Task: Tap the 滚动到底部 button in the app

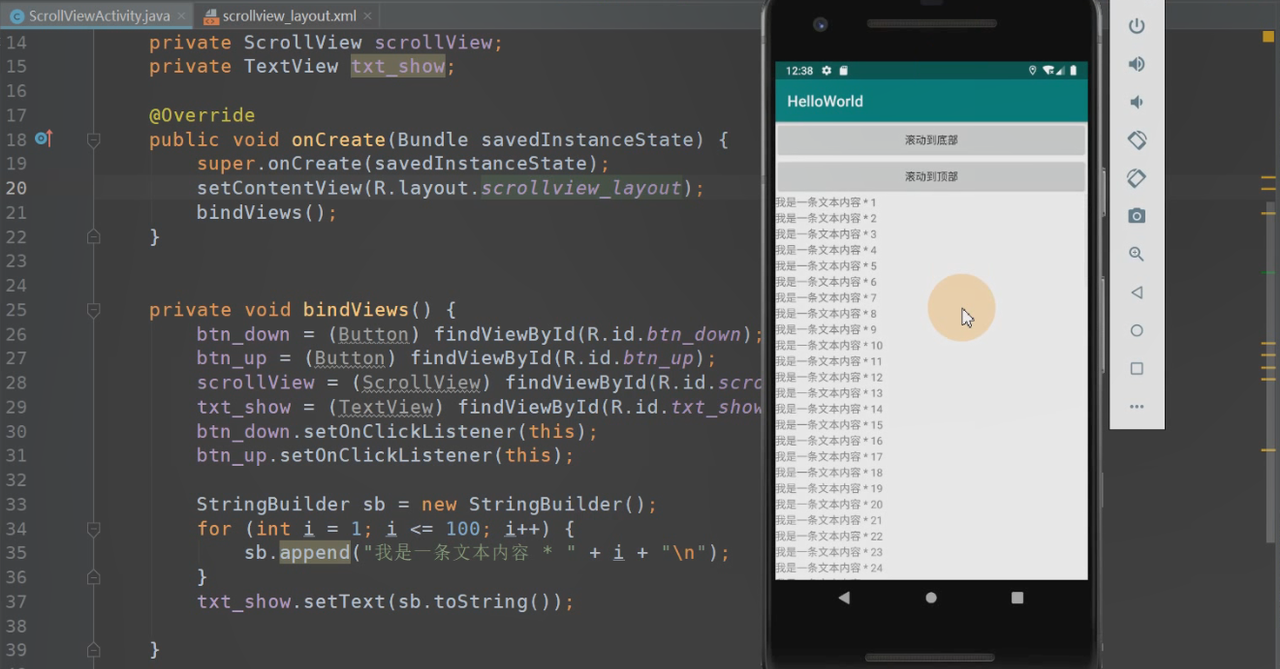Action: click(x=931, y=140)
